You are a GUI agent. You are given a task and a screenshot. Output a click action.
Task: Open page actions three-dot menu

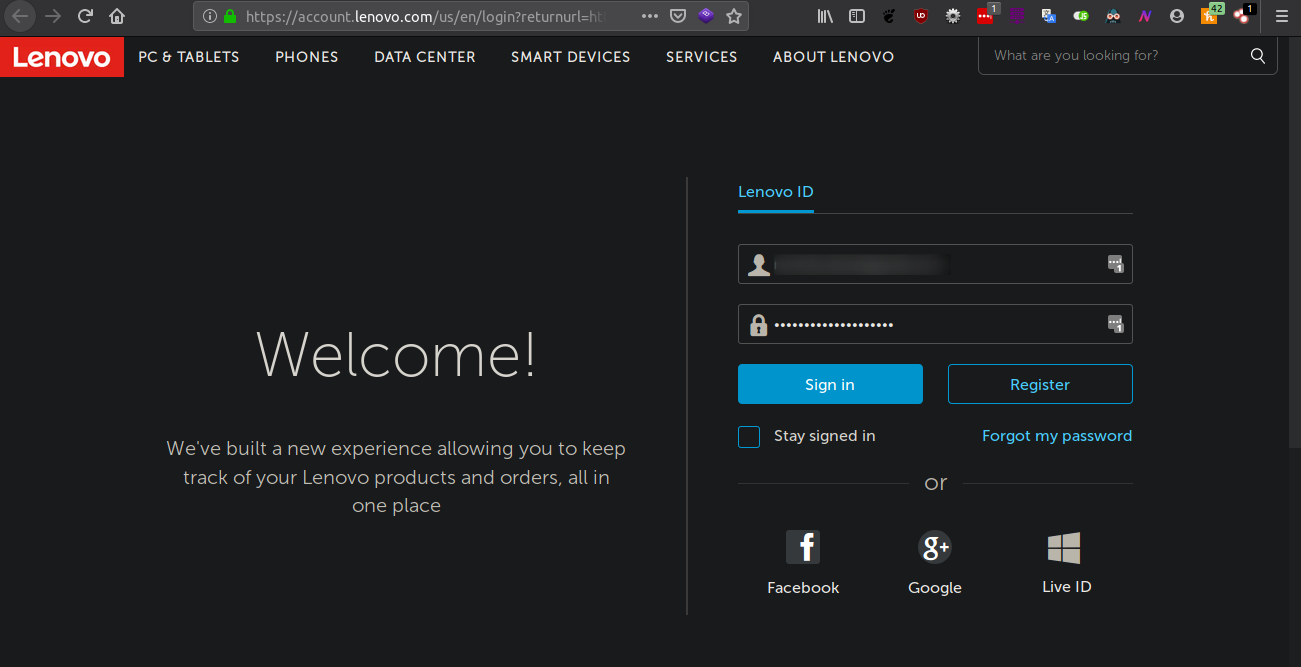[x=650, y=16]
